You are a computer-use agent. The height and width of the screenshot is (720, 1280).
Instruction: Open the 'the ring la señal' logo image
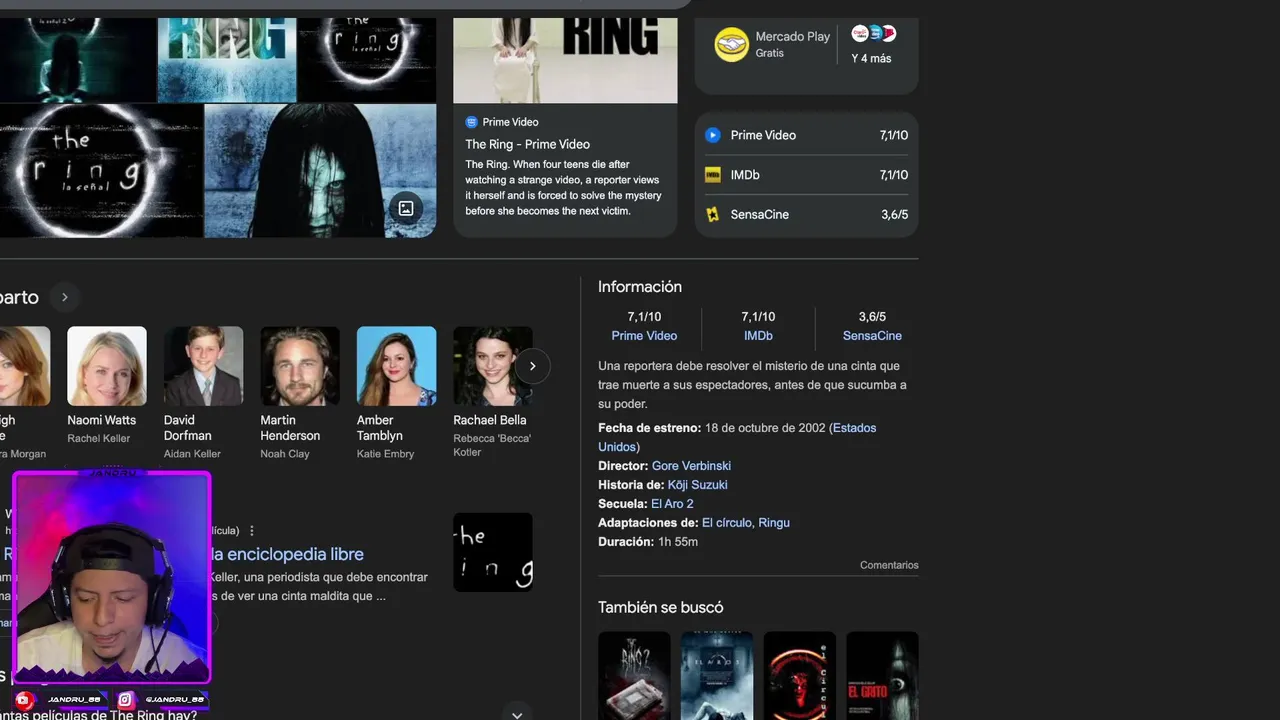101,171
